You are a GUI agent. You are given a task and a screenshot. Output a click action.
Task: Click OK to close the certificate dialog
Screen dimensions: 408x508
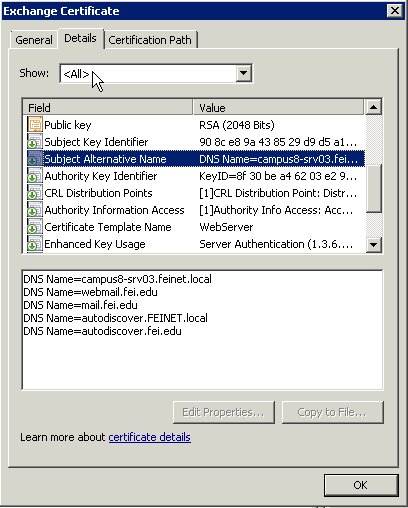361,485
